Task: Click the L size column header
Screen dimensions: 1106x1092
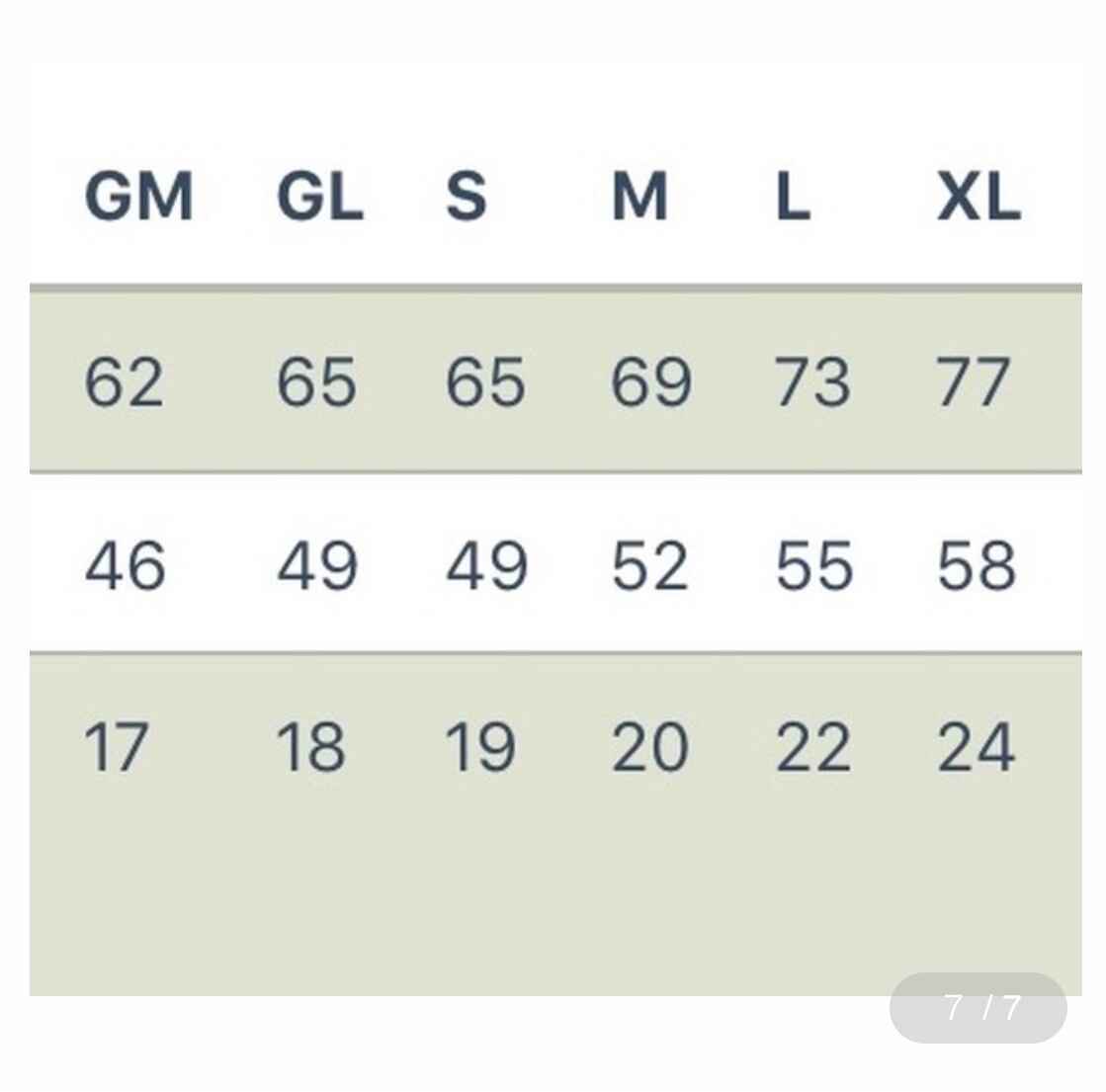Action: pyautogui.click(x=793, y=197)
